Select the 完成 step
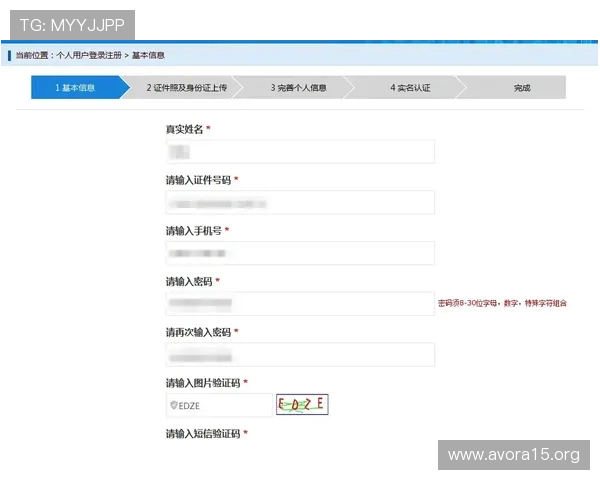 click(x=522, y=88)
